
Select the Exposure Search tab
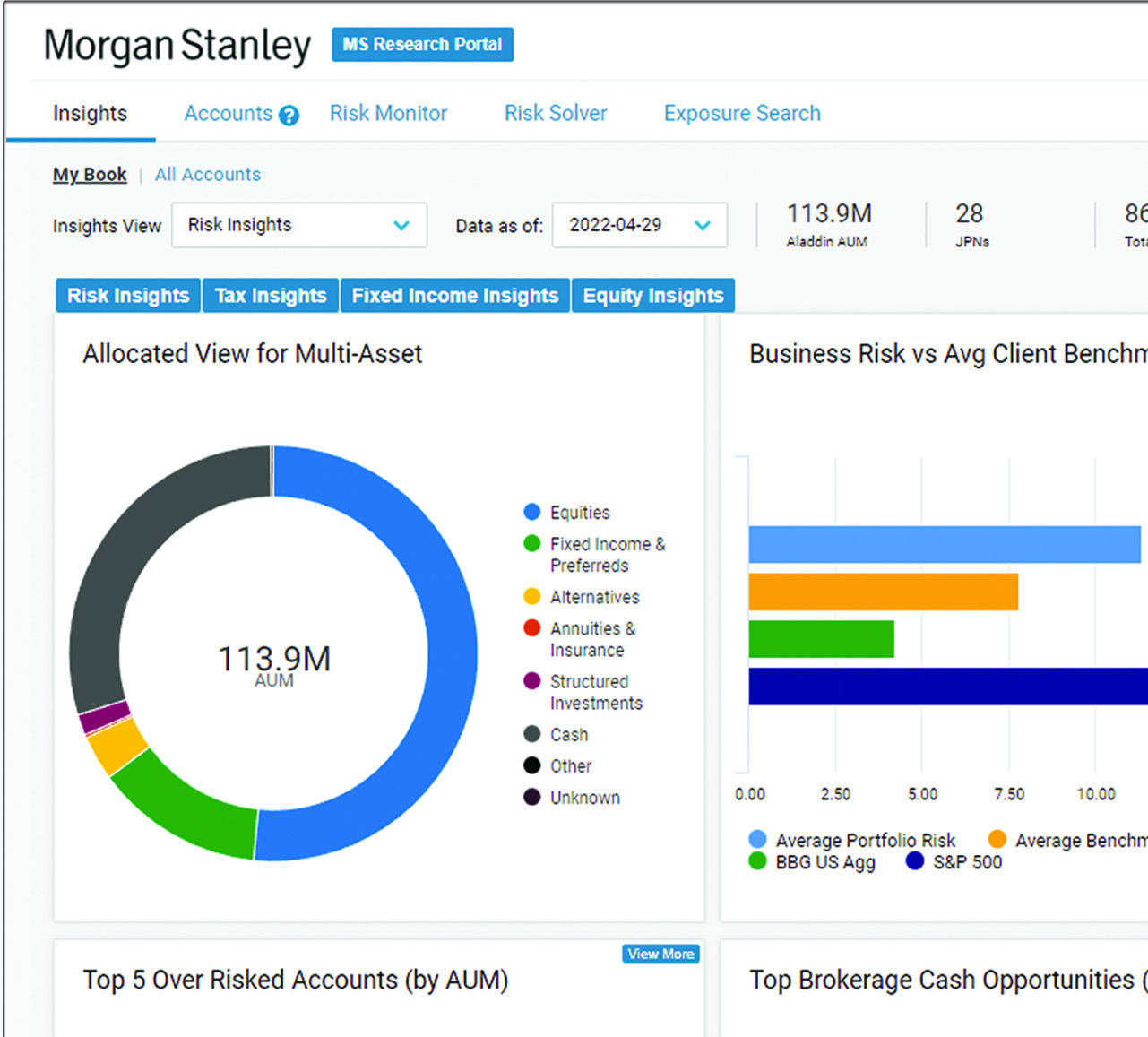tap(742, 113)
